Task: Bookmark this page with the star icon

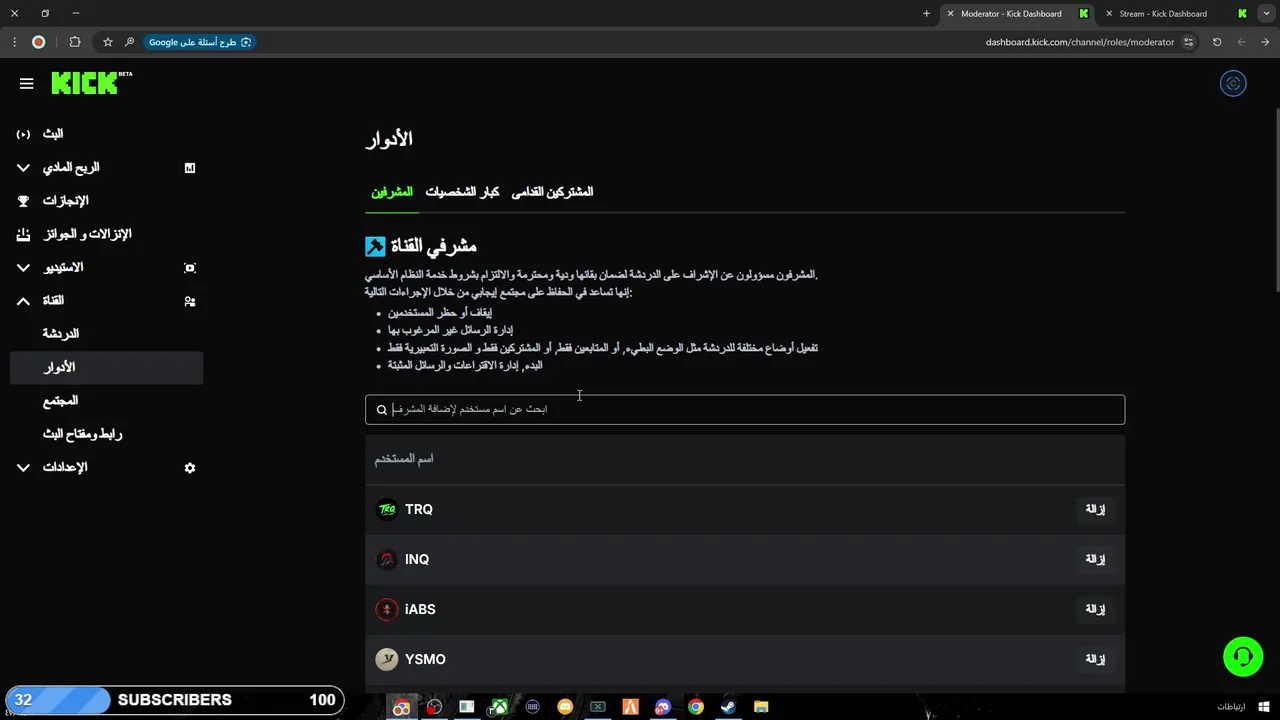Action: point(108,42)
